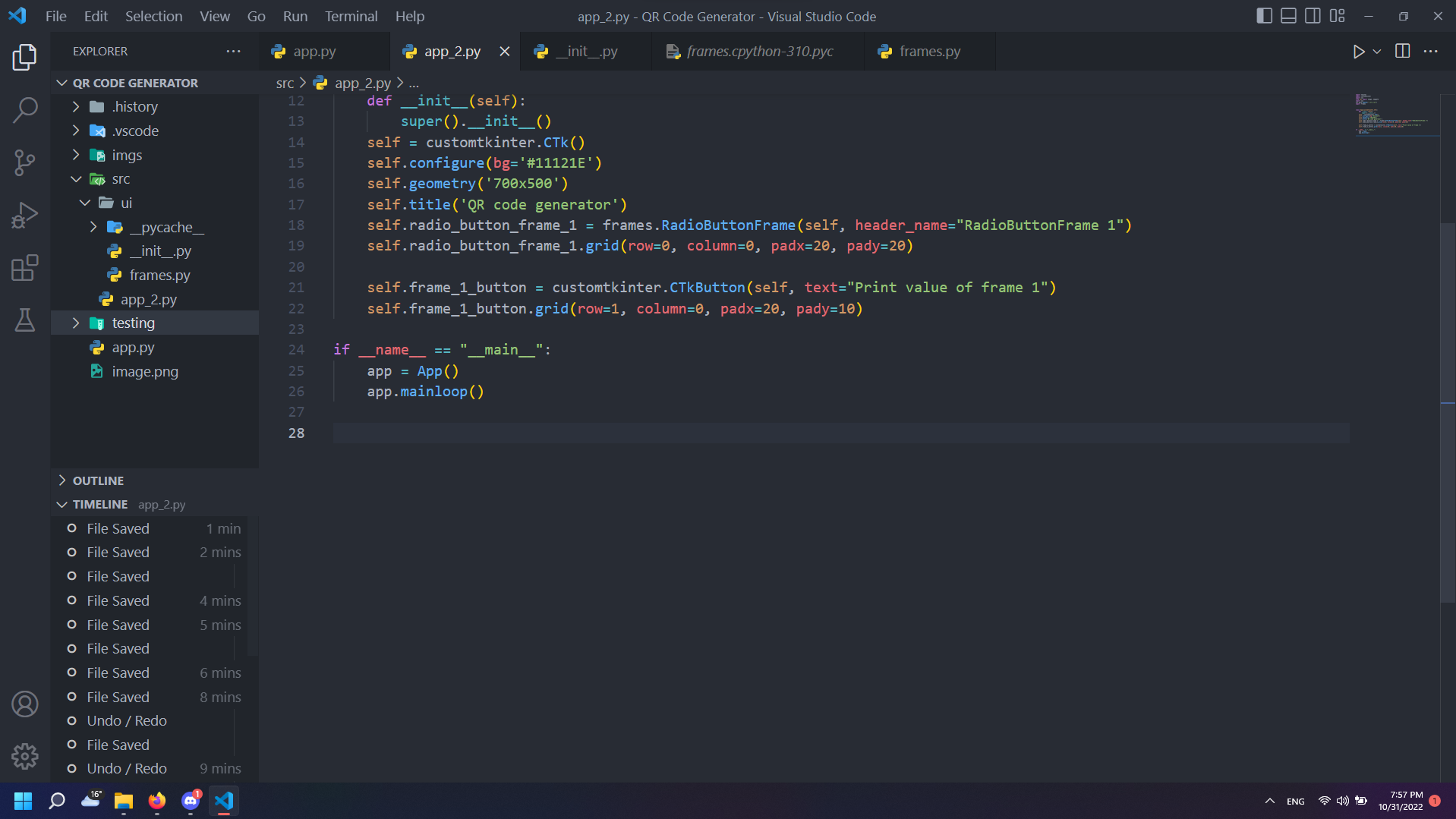Viewport: 1456px width, 819px height.
Task: Open Discord from taskbar
Action: (x=190, y=801)
